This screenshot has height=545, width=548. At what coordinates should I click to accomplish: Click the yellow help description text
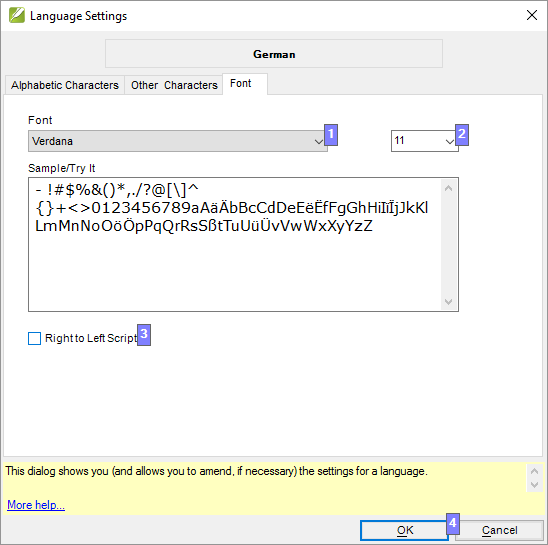coord(216,471)
